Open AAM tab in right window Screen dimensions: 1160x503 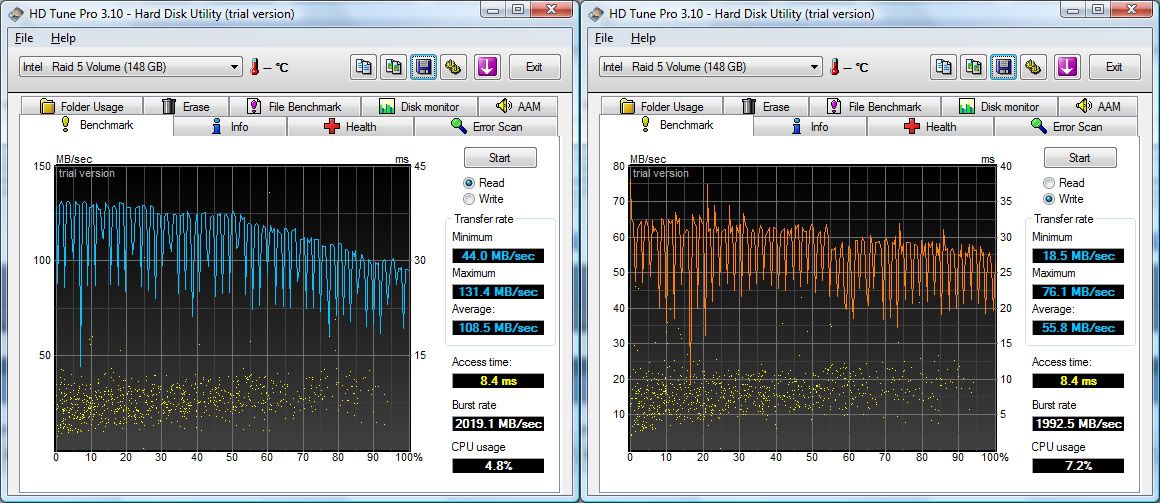(1098, 107)
